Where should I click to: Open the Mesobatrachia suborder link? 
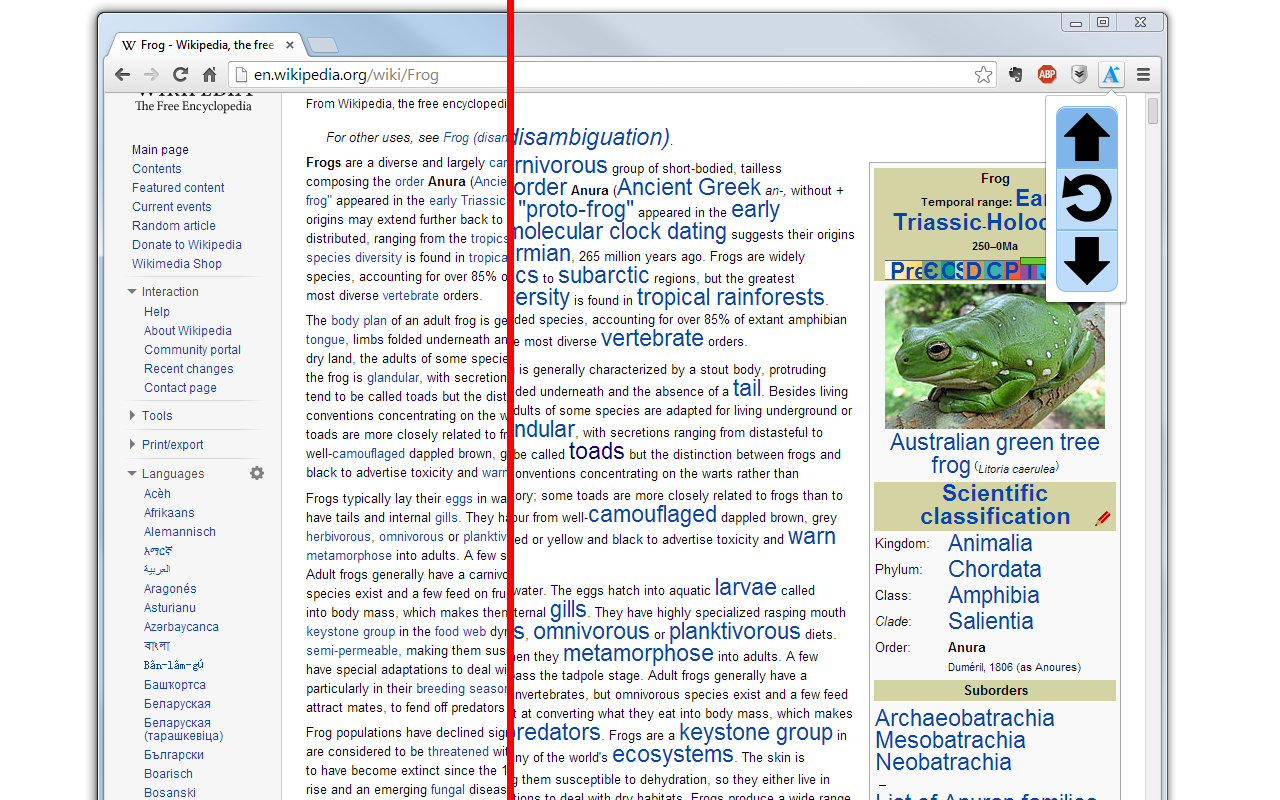coord(950,740)
